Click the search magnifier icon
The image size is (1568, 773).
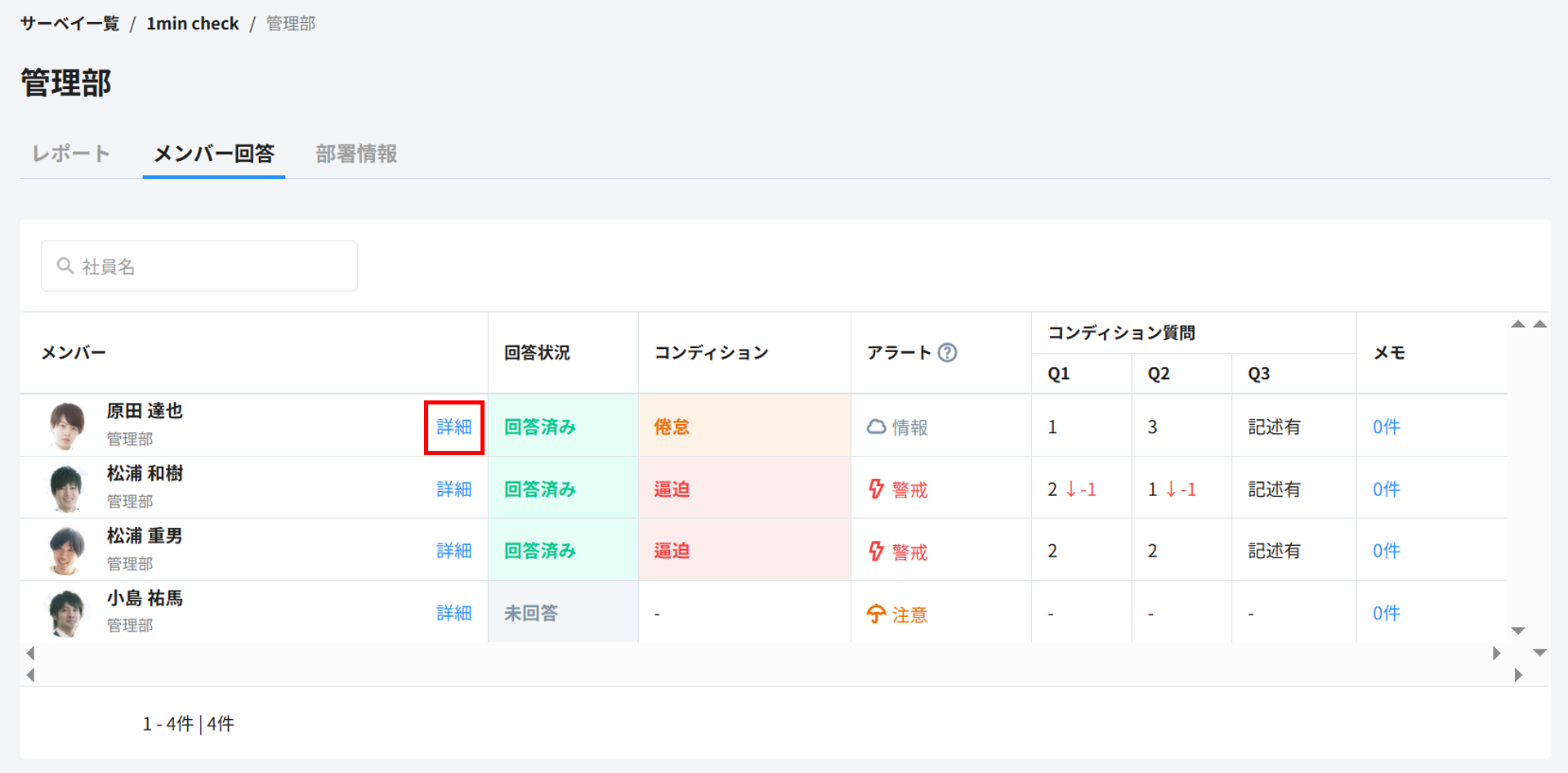pyautogui.click(x=65, y=266)
